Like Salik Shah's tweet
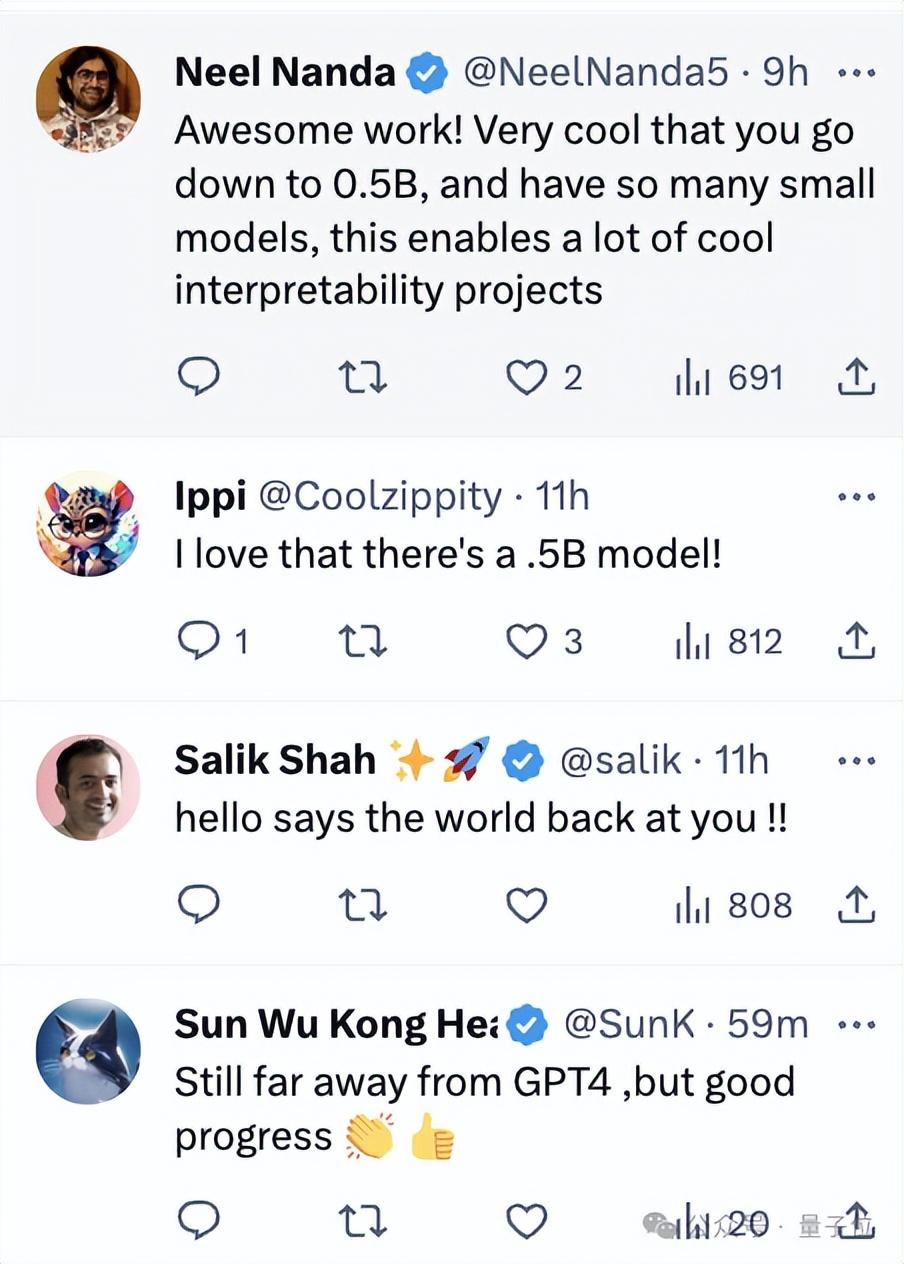Viewport: 904px width, 1264px height. pyautogui.click(x=526, y=906)
